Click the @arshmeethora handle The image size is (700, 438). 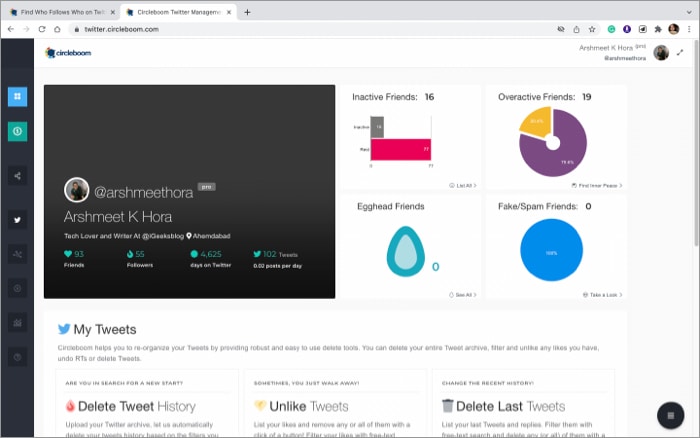144,192
